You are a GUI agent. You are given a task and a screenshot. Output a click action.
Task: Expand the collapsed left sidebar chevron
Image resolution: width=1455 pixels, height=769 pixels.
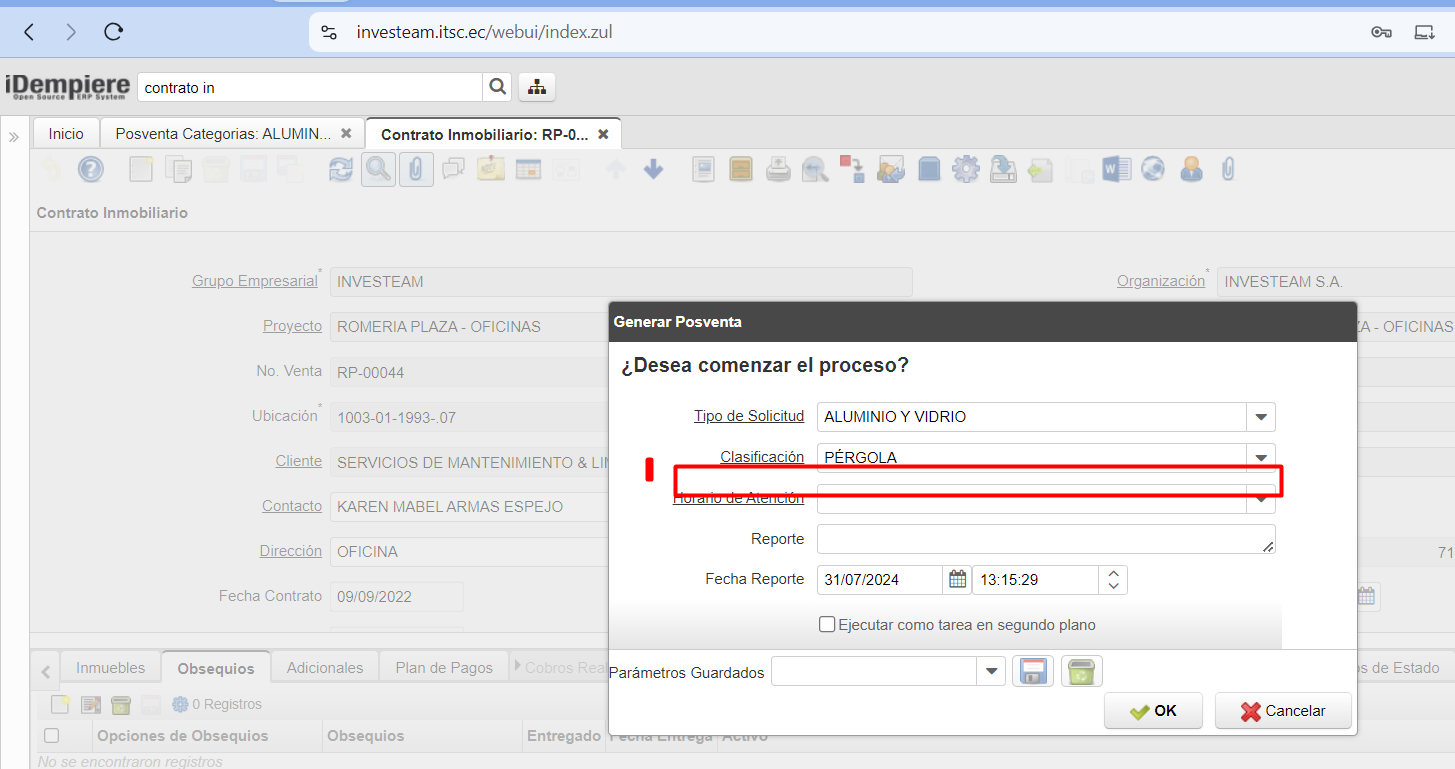point(14,137)
